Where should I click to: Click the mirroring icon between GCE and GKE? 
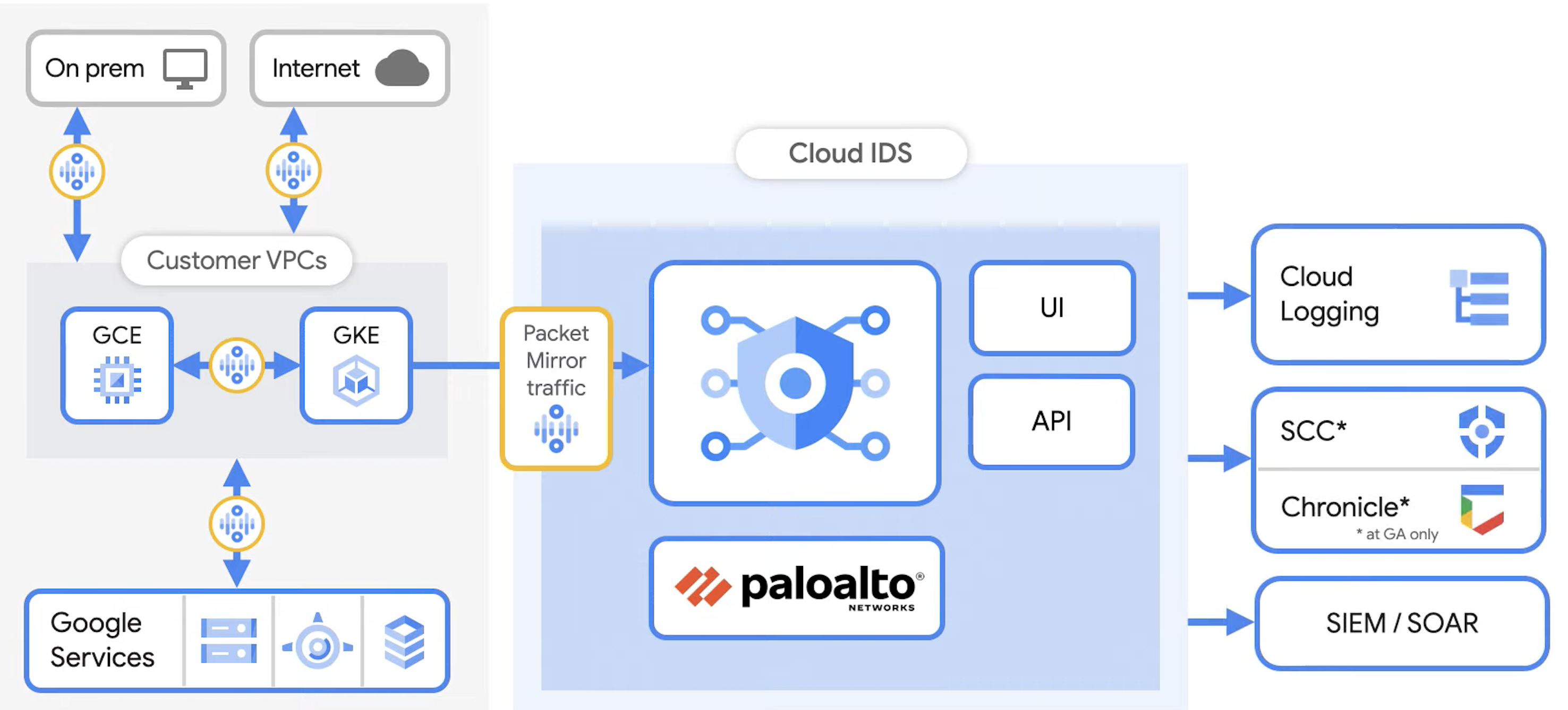(x=237, y=365)
